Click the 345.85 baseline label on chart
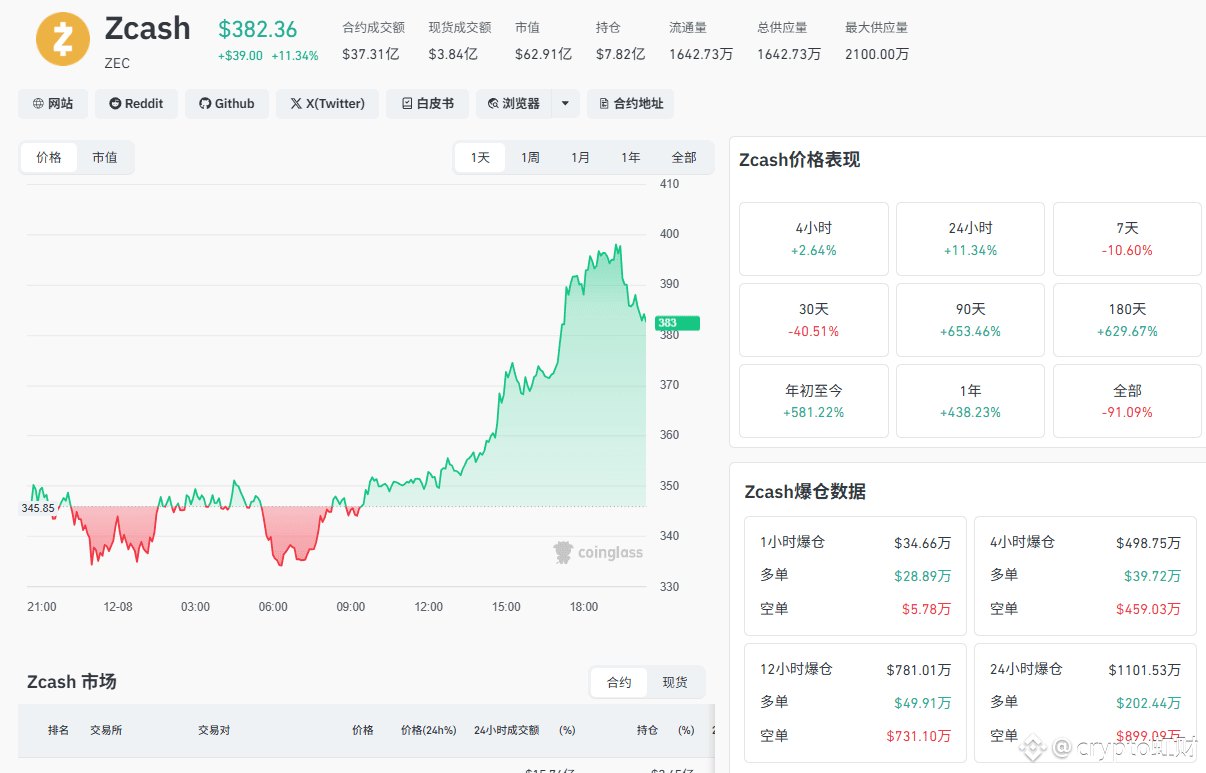The image size is (1206, 773). click(38, 508)
